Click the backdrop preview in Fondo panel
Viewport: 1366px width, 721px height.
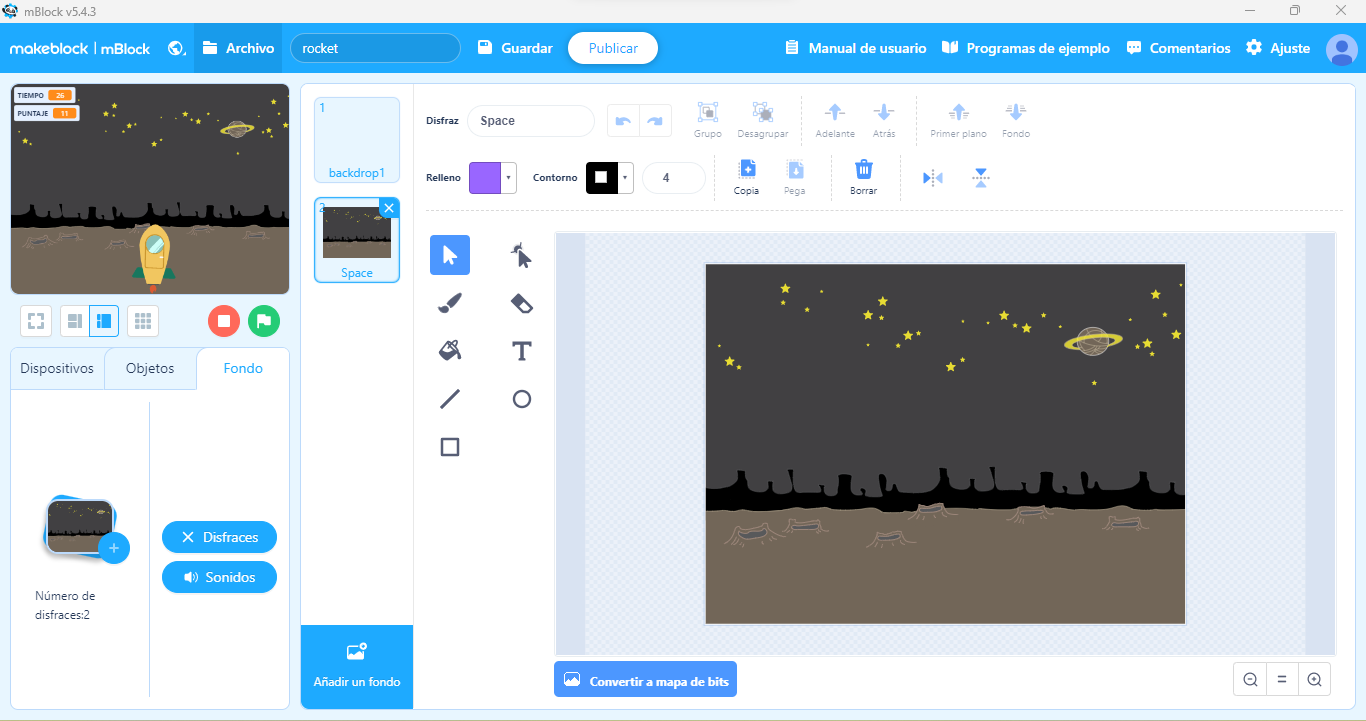click(80, 526)
